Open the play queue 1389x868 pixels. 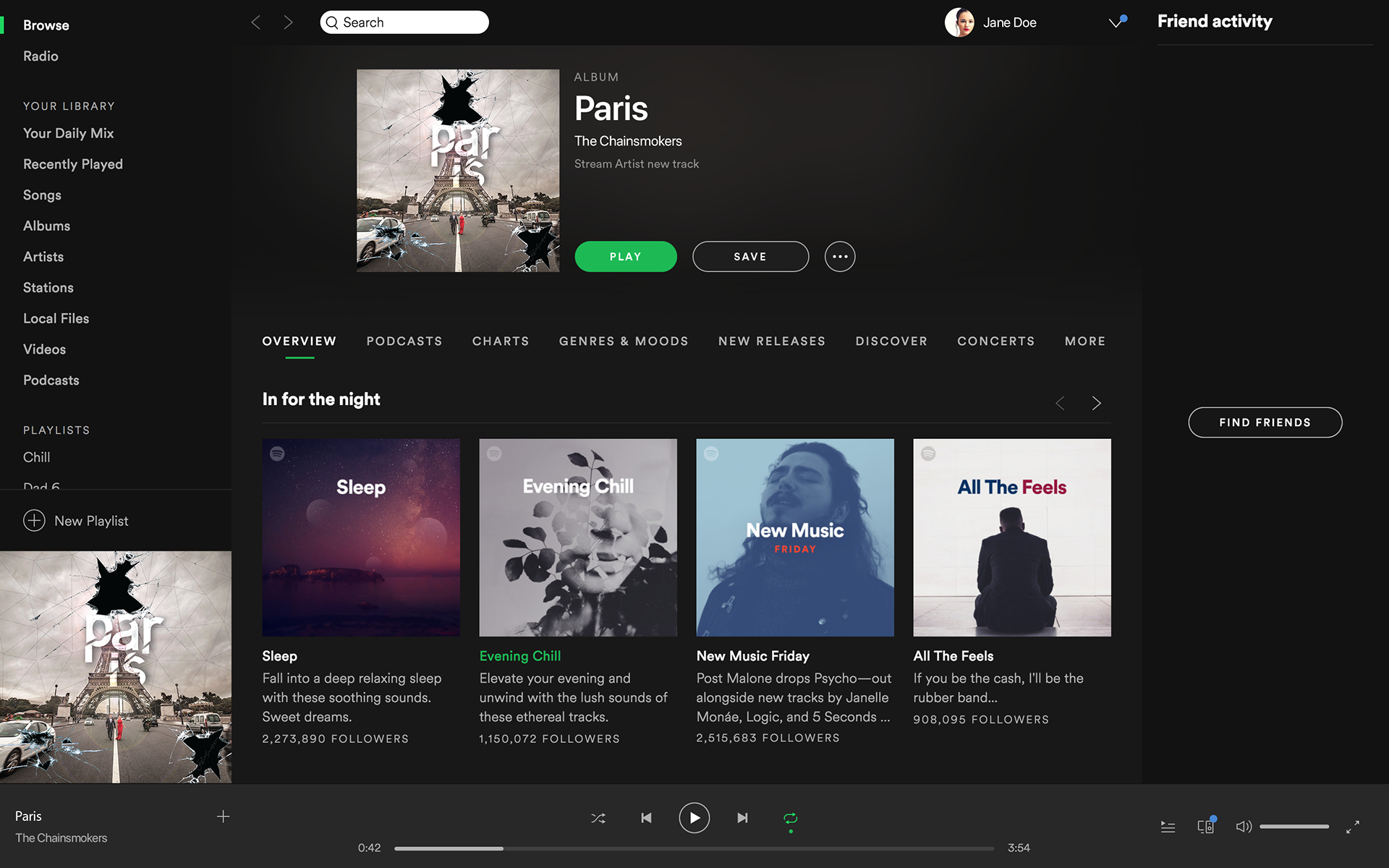(1168, 826)
